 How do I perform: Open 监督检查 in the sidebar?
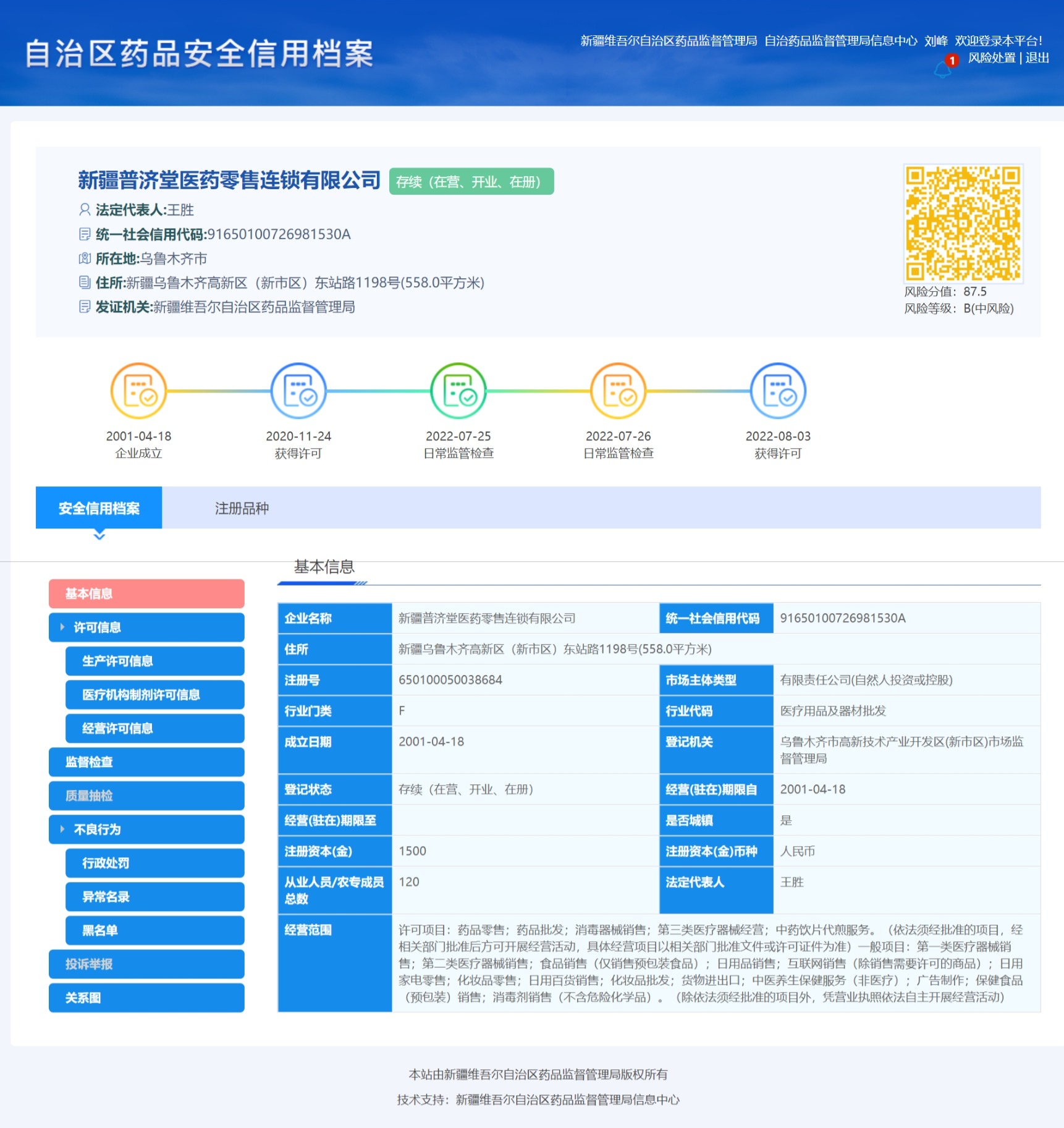[146, 762]
